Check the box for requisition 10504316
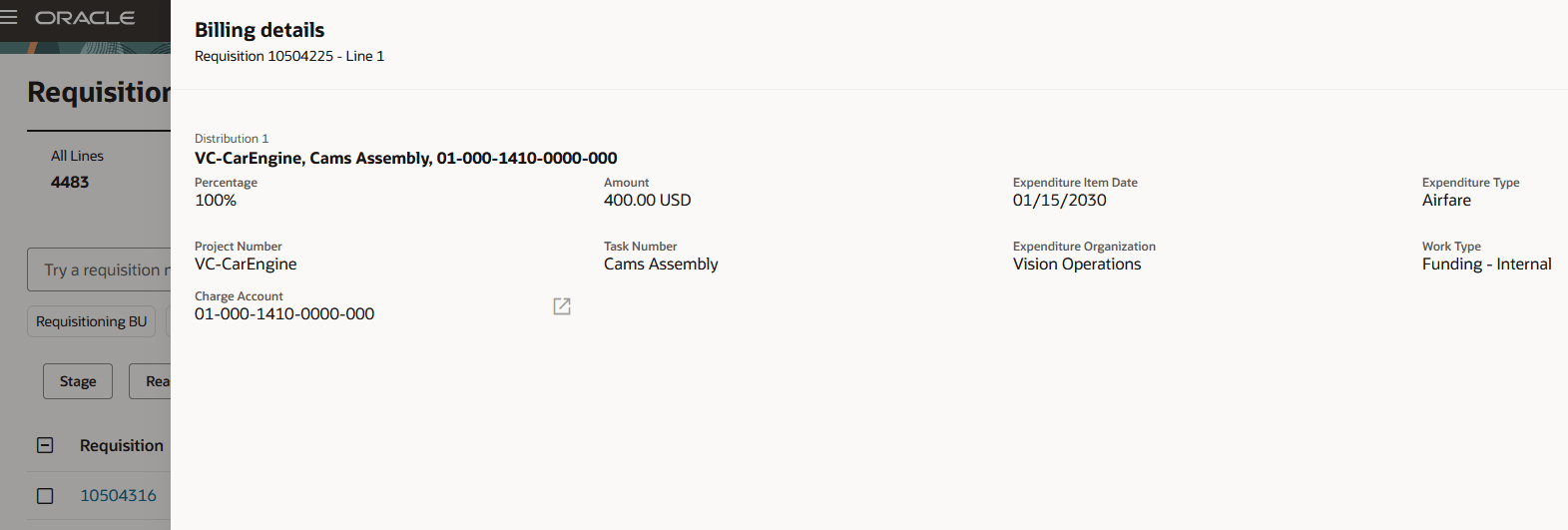Image resolution: width=1568 pixels, height=530 pixels. [45, 495]
